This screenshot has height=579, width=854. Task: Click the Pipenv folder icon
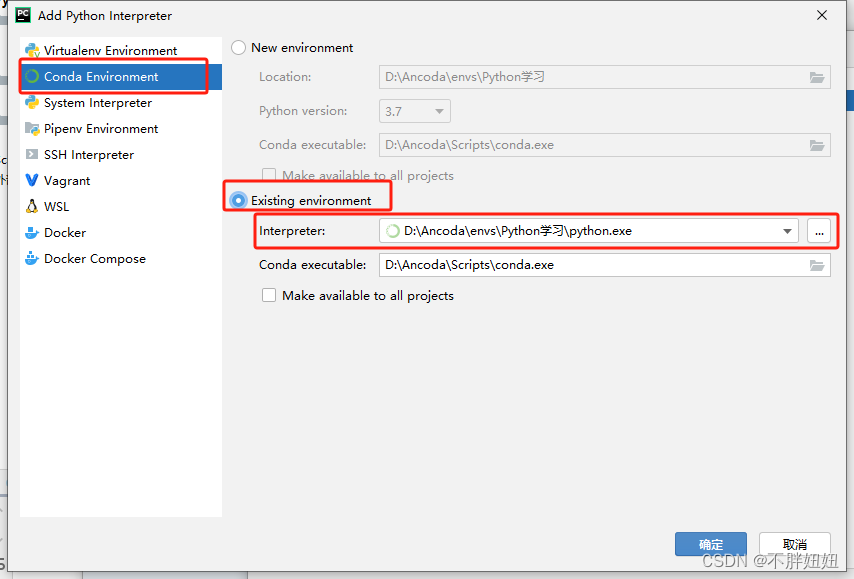click(x=32, y=129)
